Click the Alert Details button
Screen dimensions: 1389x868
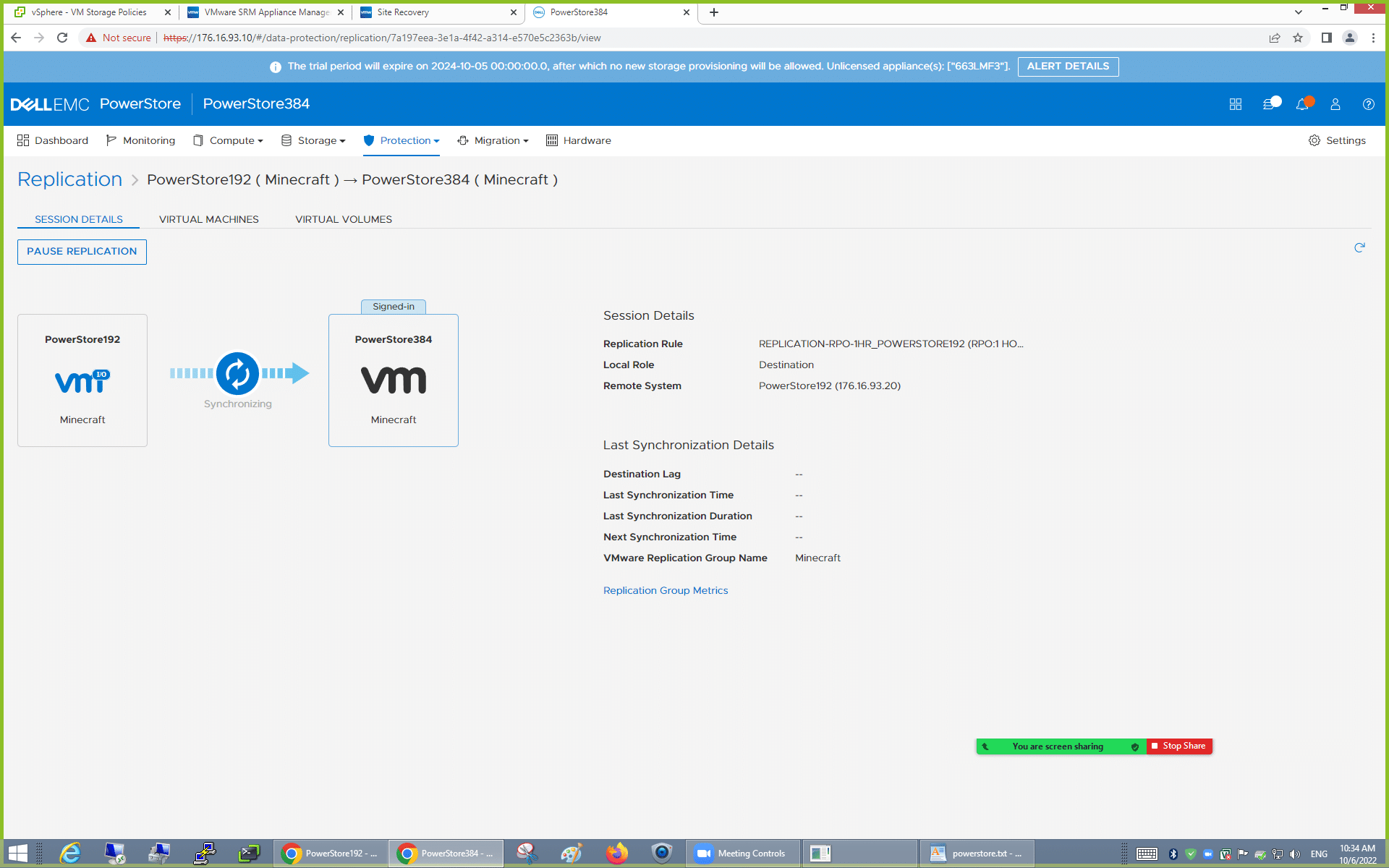pyautogui.click(x=1068, y=67)
